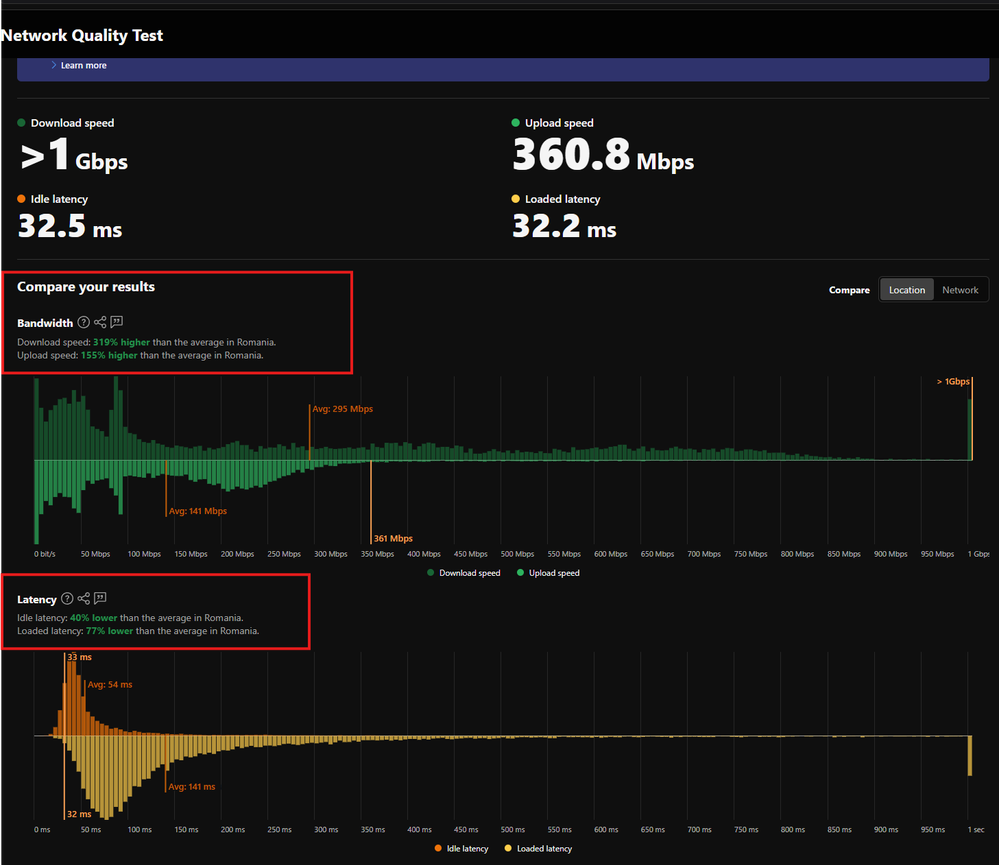The width and height of the screenshot is (999, 865).
Task: Open the Latency feedback comment icon
Action: point(100,598)
